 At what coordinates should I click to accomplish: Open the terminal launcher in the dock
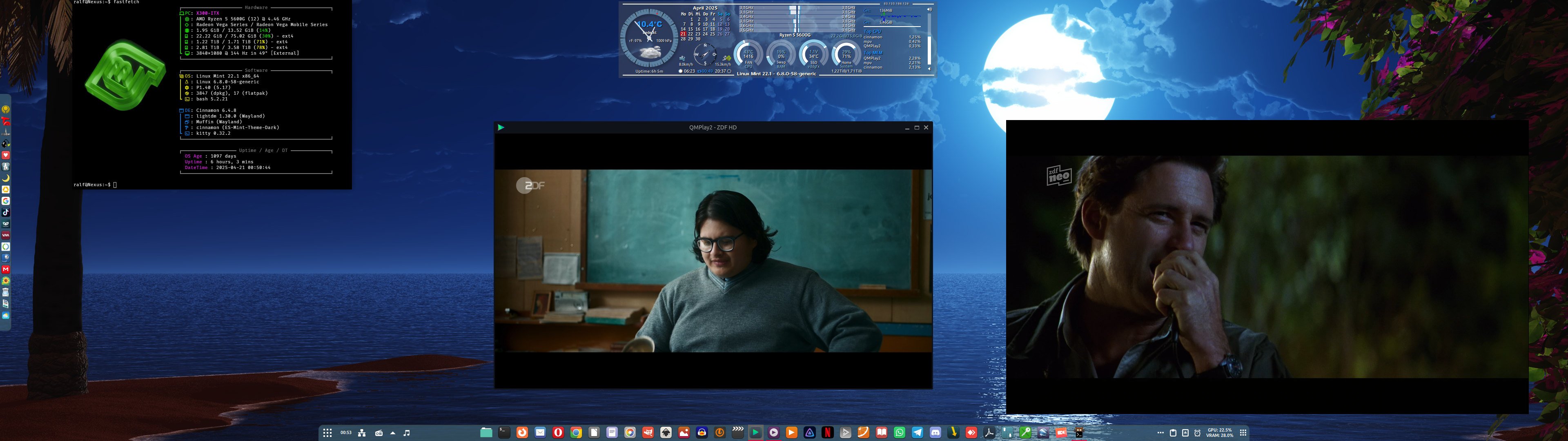(x=504, y=432)
